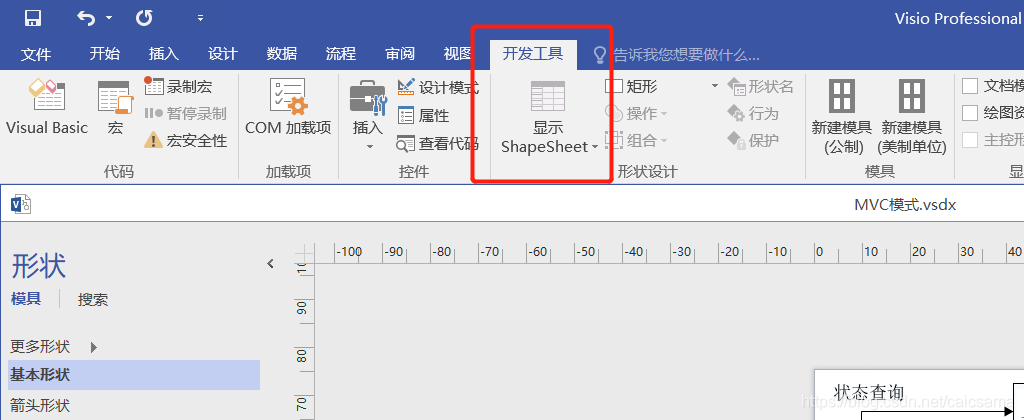
Task: Open control 属性 properties
Action: [424, 116]
